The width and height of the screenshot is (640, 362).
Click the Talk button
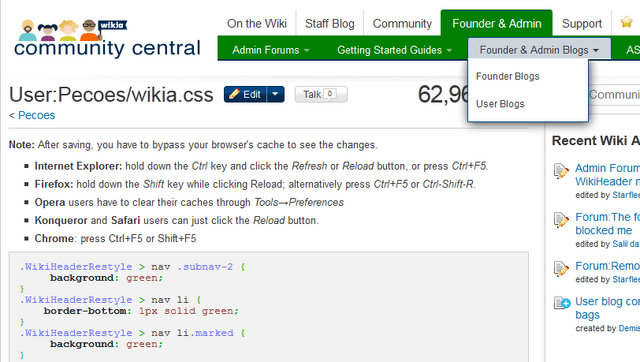click(321, 94)
